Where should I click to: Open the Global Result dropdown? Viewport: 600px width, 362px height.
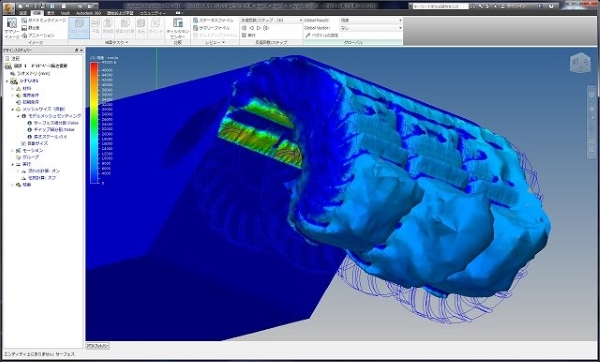click(371, 20)
